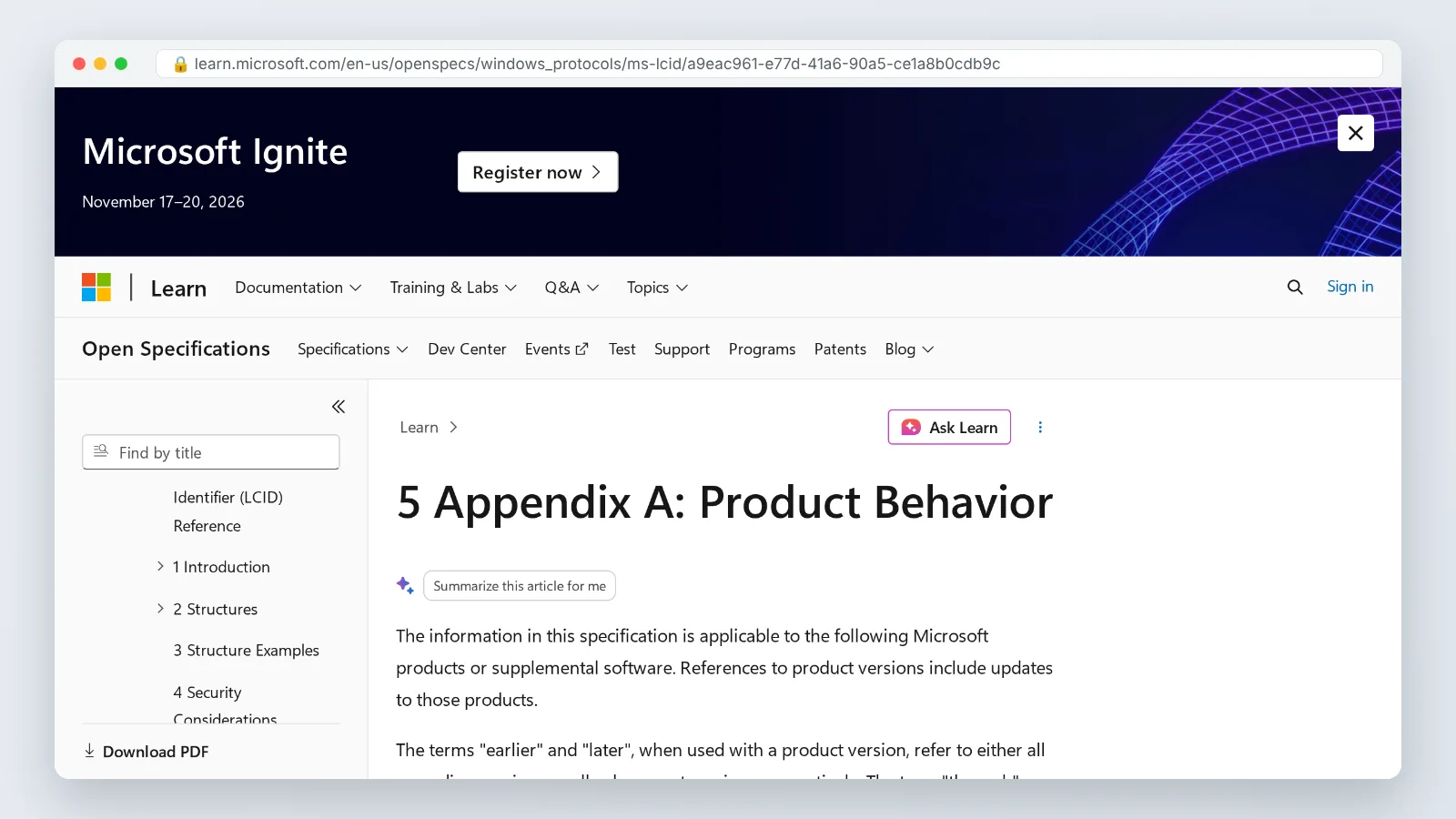Open the Support page

click(x=682, y=349)
